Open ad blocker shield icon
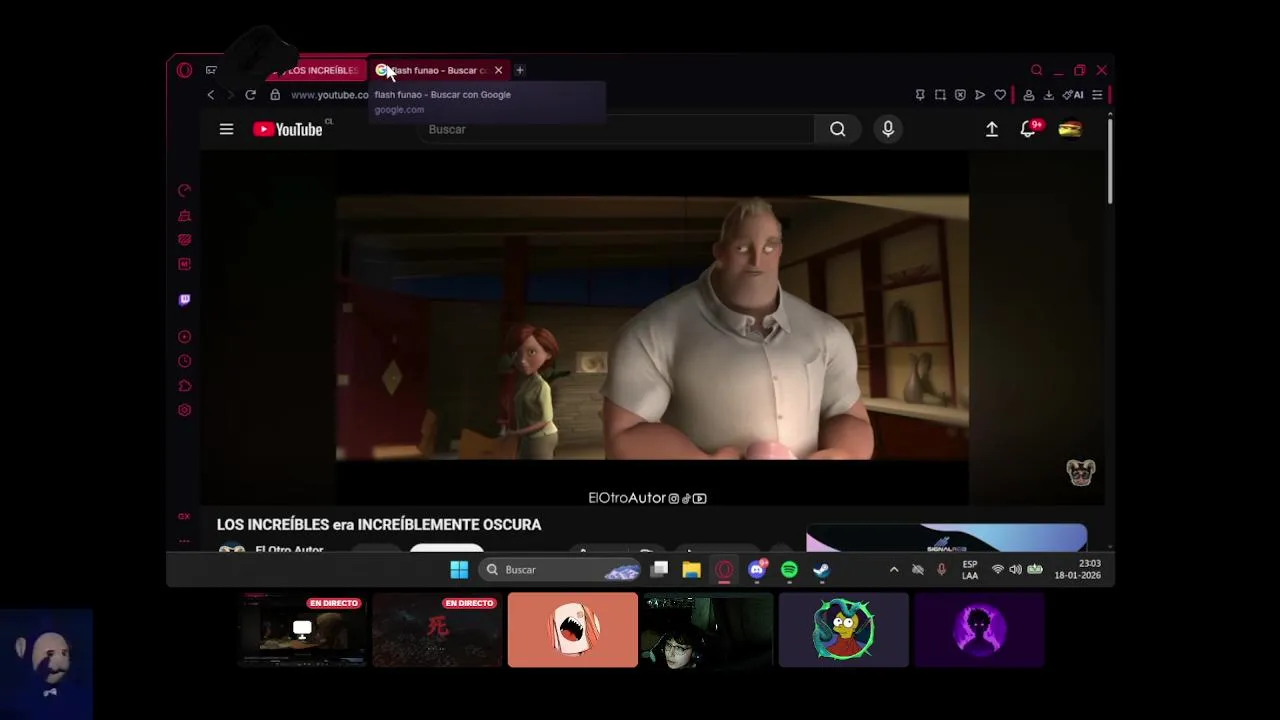Screen dimensions: 1280x720 click(x=960, y=95)
